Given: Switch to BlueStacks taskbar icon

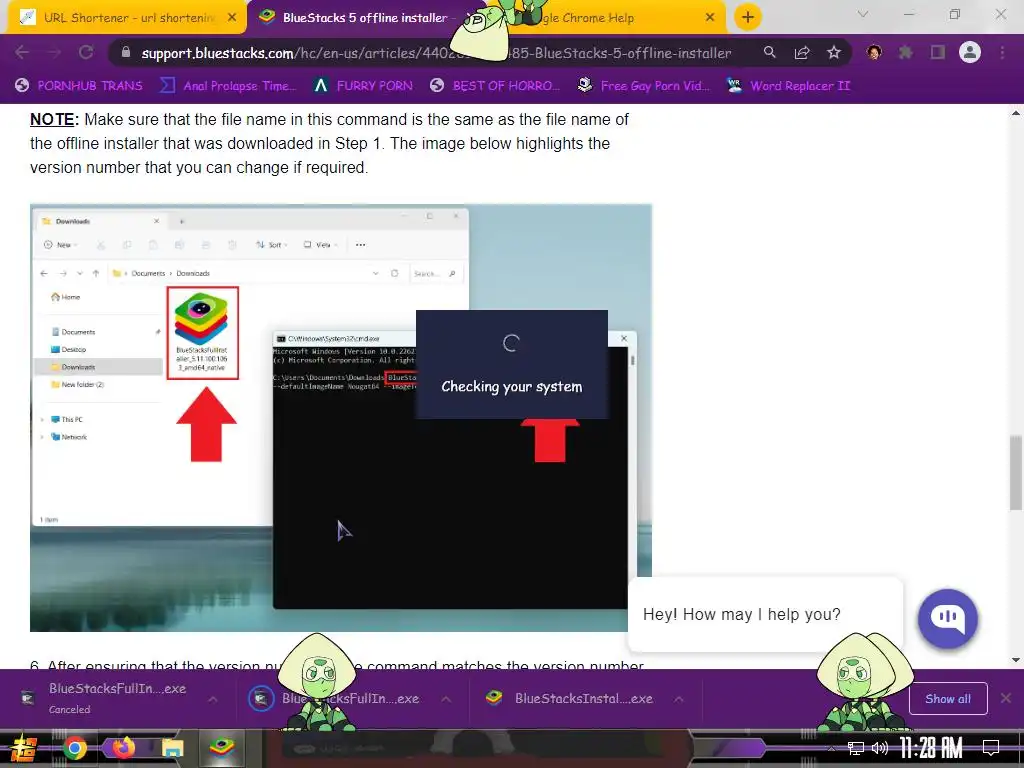Looking at the screenshot, I should [x=222, y=747].
